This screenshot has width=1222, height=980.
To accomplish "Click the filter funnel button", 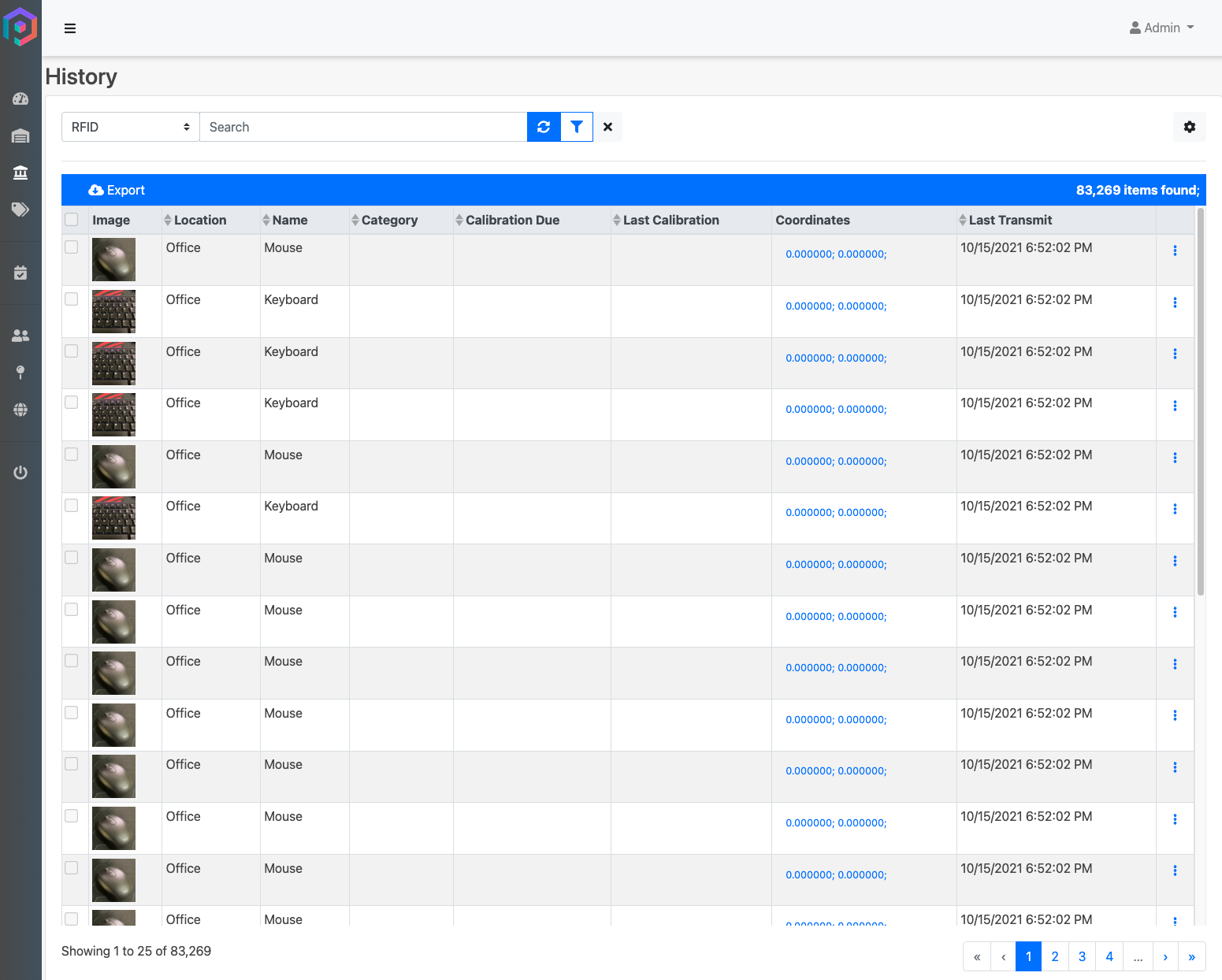I will (x=577, y=127).
